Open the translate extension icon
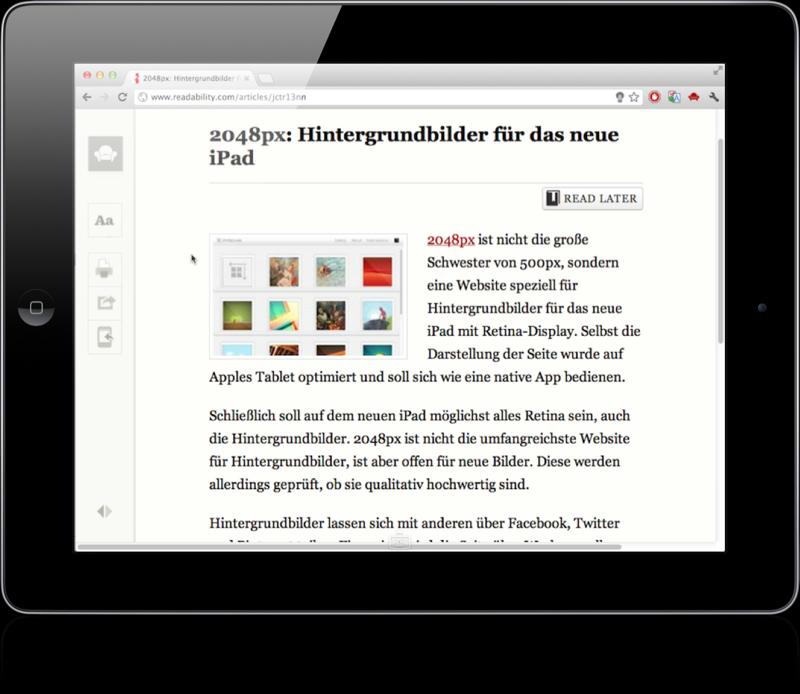 674,96
